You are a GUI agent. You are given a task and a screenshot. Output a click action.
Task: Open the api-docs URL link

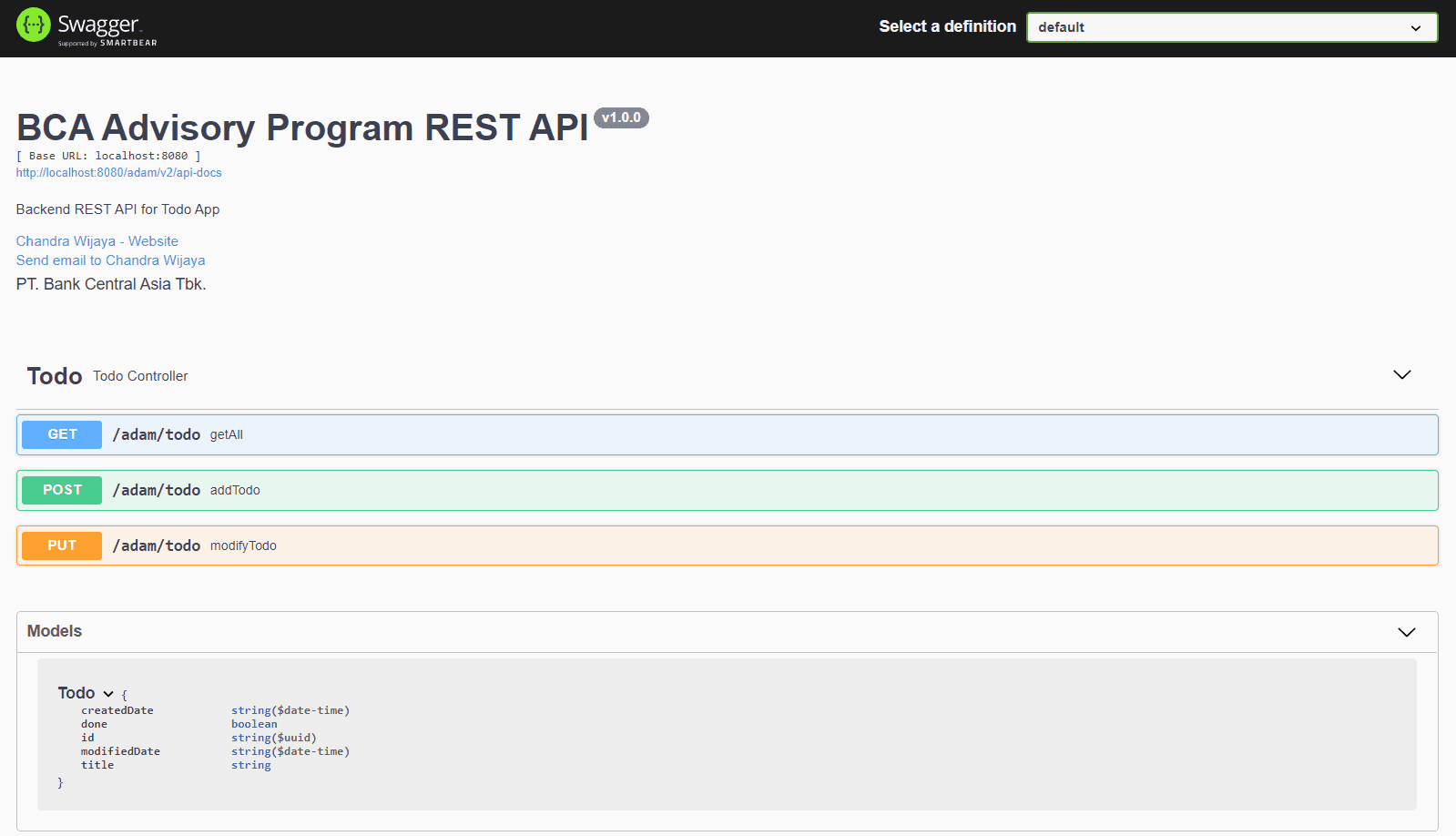[118, 172]
